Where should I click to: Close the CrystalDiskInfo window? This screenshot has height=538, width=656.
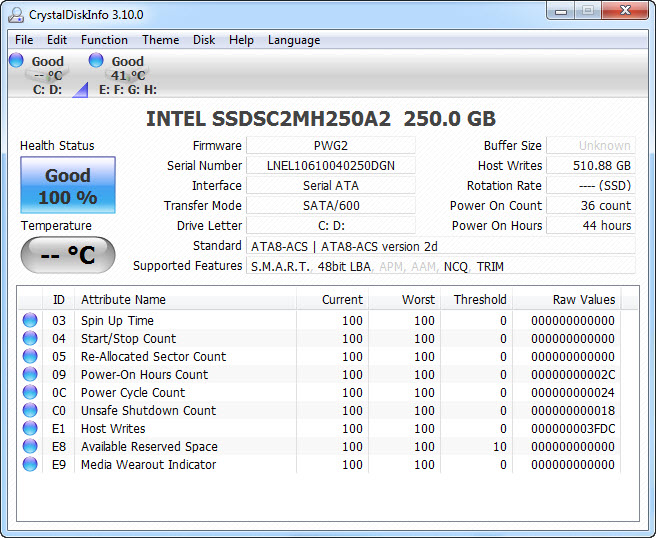tap(625, 10)
